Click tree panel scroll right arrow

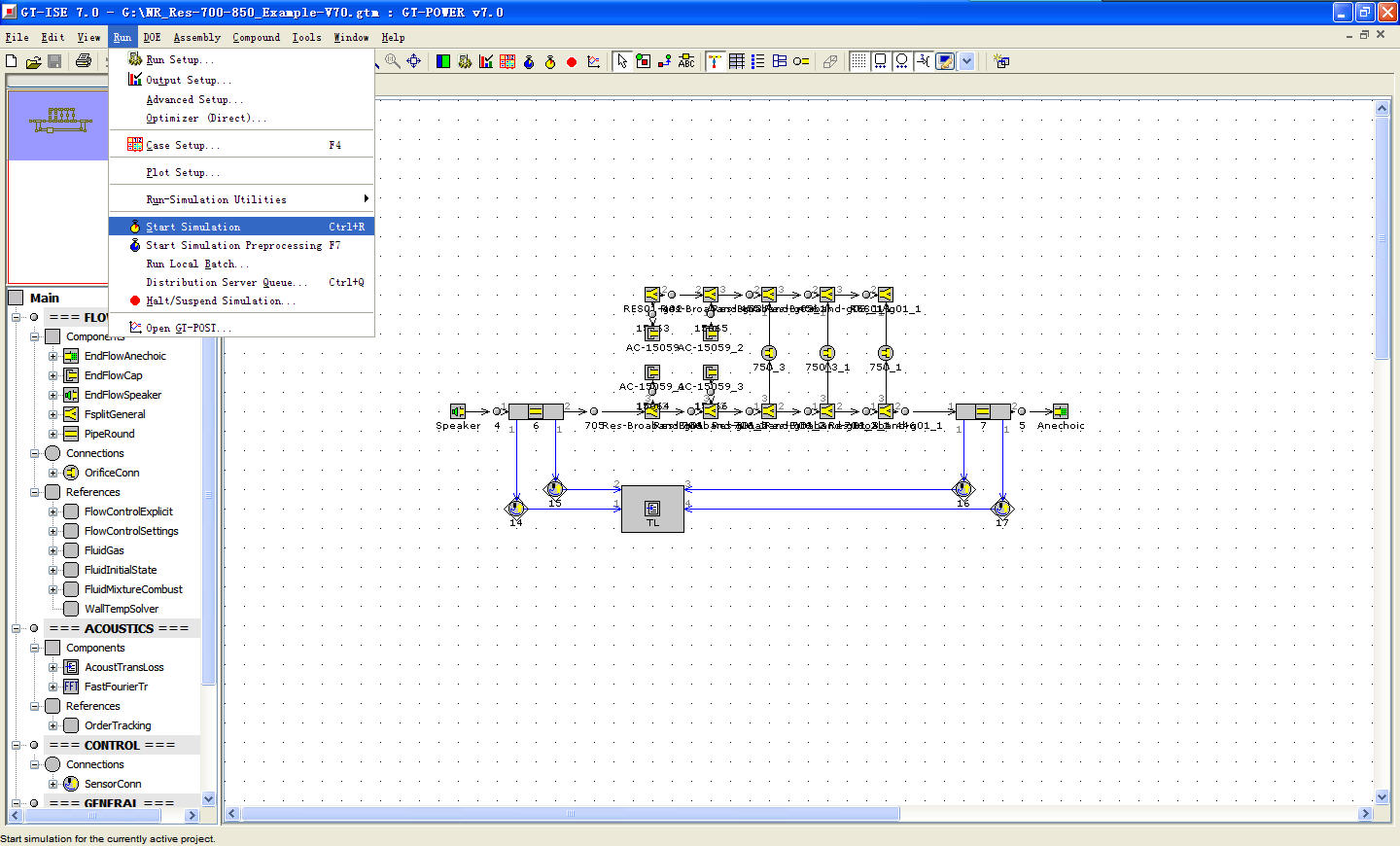point(192,815)
